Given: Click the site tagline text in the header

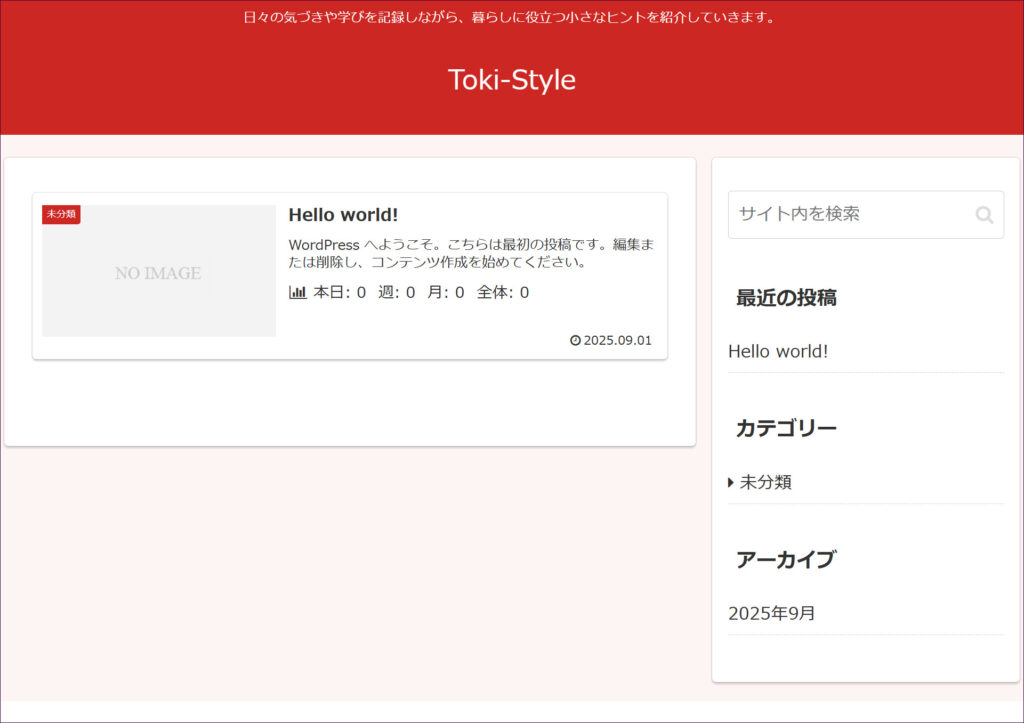Looking at the screenshot, I should click(511, 17).
